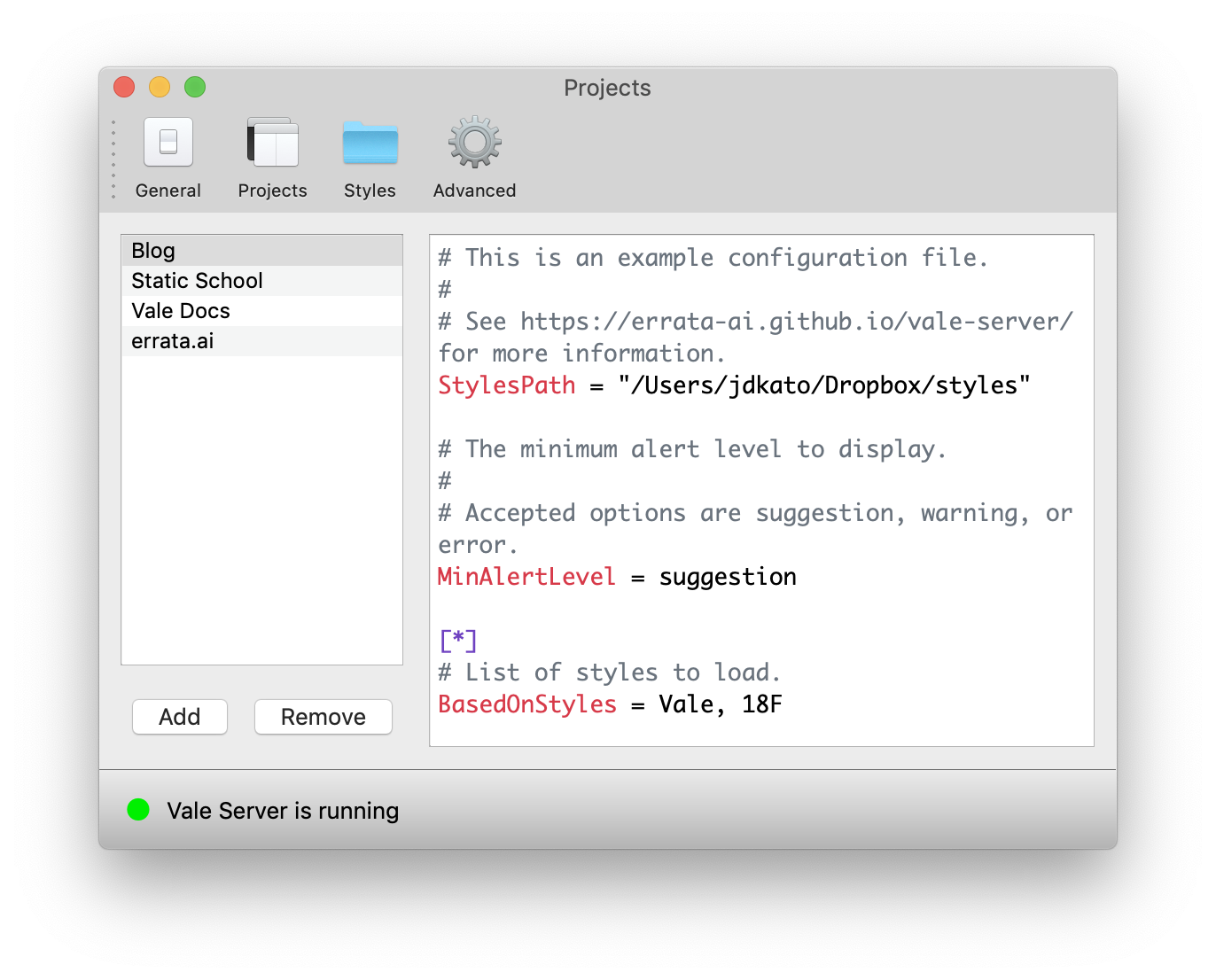The width and height of the screenshot is (1216, 980).
Task: Open the General preferences switch icon
Action: 168,142
